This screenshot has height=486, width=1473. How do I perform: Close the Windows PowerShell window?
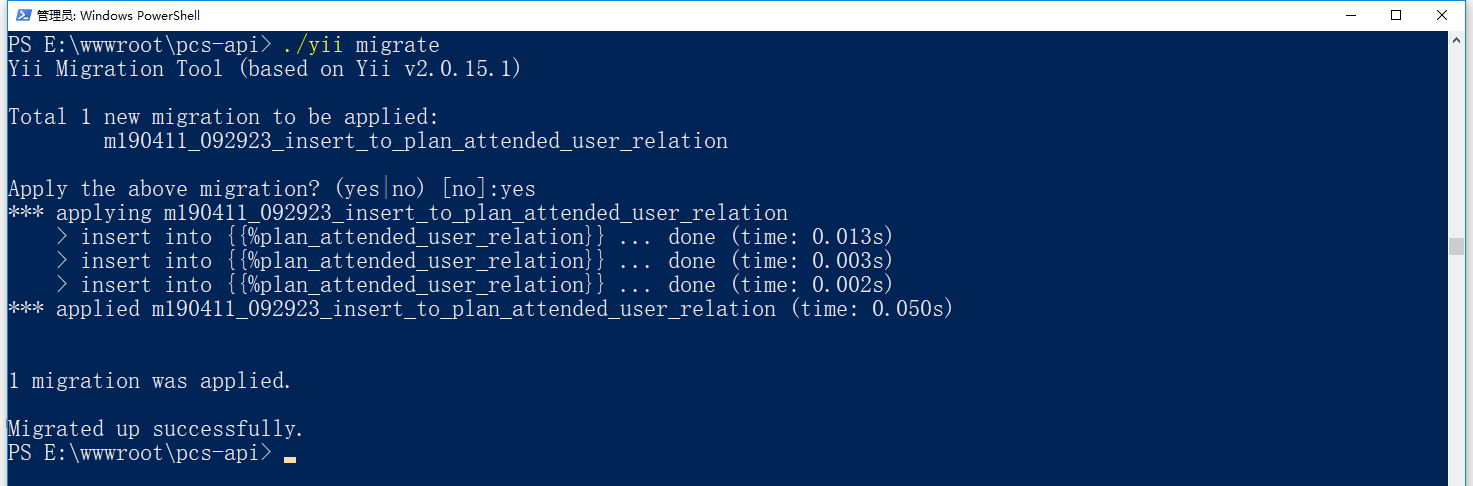coord(1442,15)
